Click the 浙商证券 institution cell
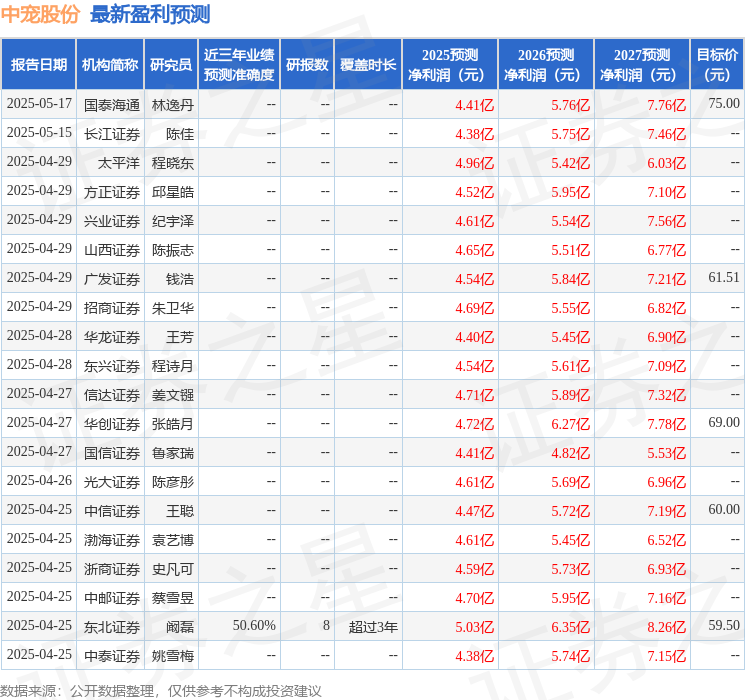 112,569
